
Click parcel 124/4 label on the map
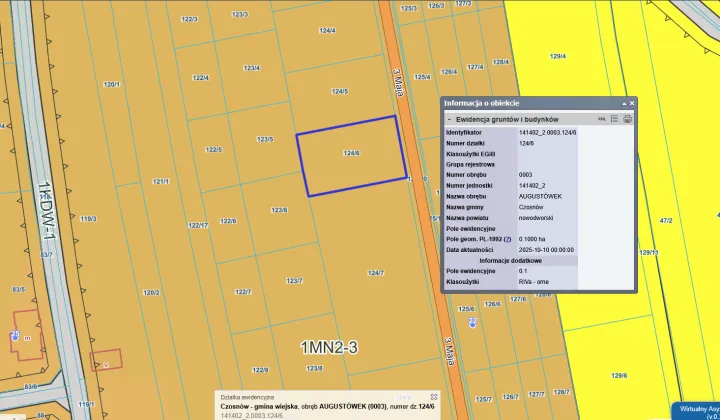point(327,31)
